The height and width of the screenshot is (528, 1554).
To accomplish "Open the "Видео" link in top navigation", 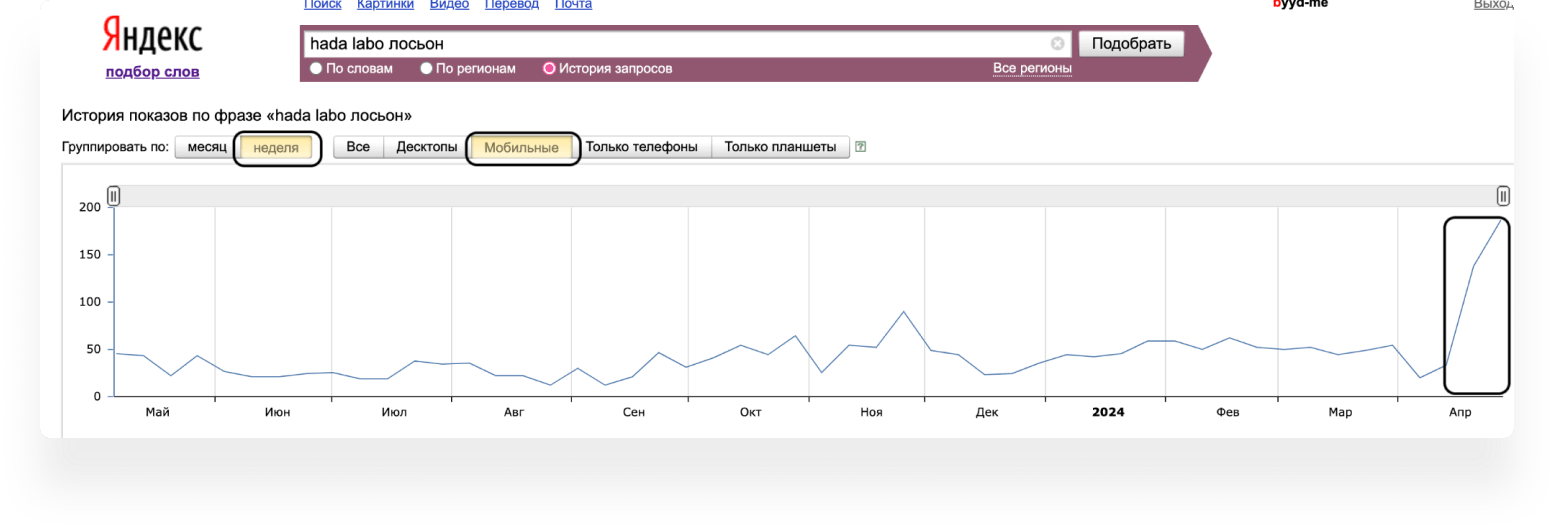I will pyautogui.click(x=449, y=5).
